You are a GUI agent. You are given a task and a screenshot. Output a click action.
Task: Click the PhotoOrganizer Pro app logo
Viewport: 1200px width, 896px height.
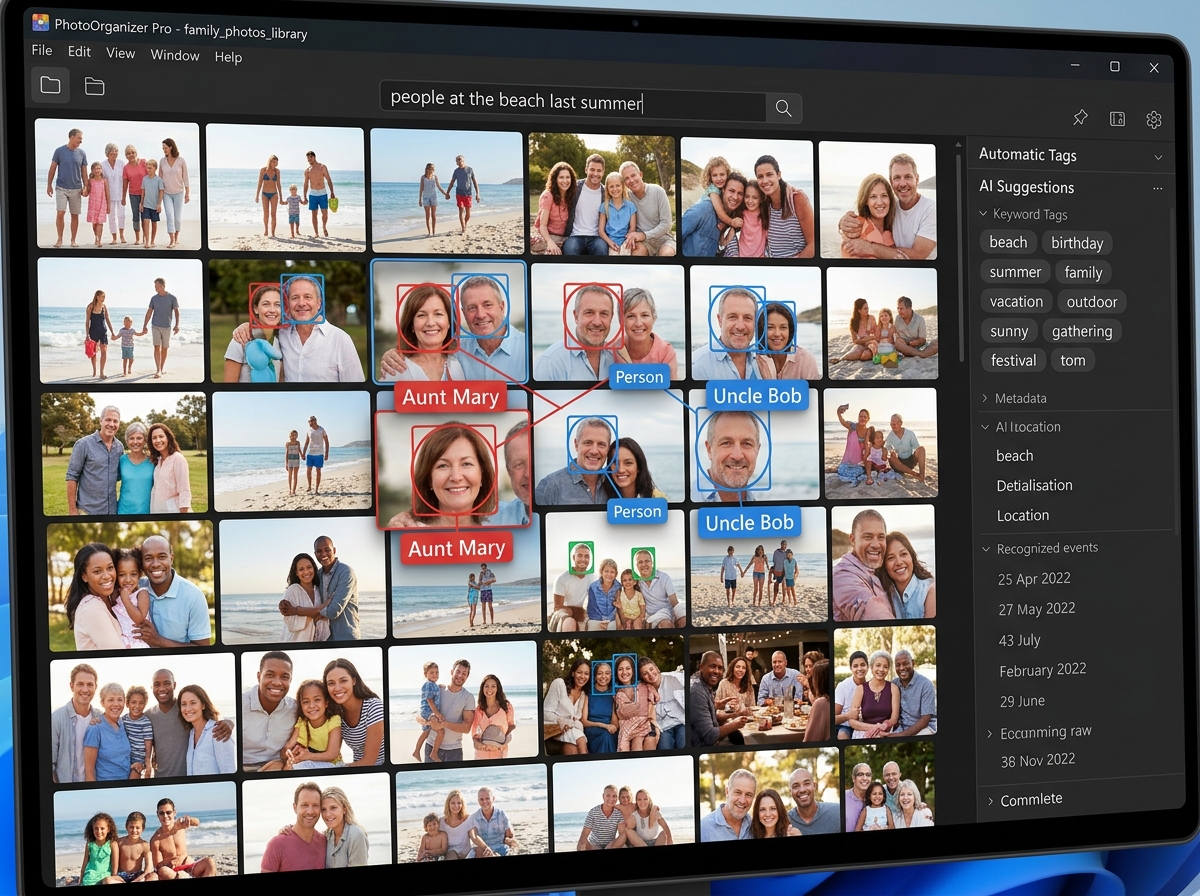click(40, 22)
